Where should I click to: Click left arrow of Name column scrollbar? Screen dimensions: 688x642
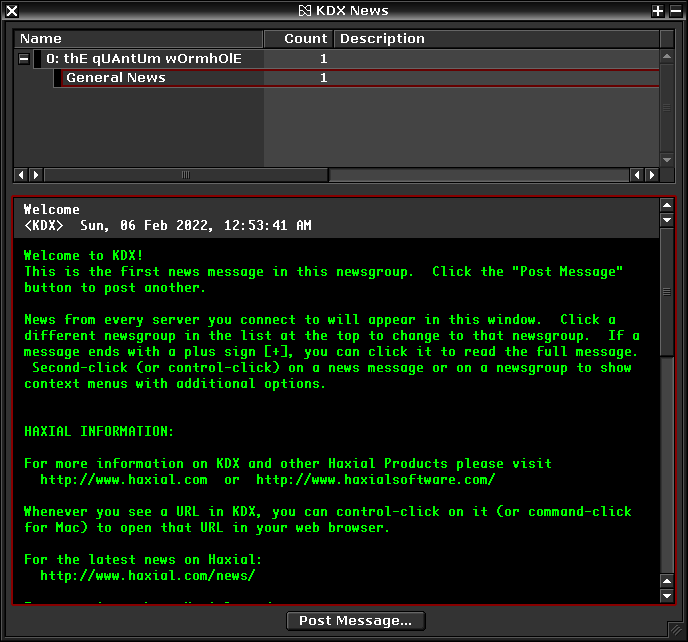point(21,175)
